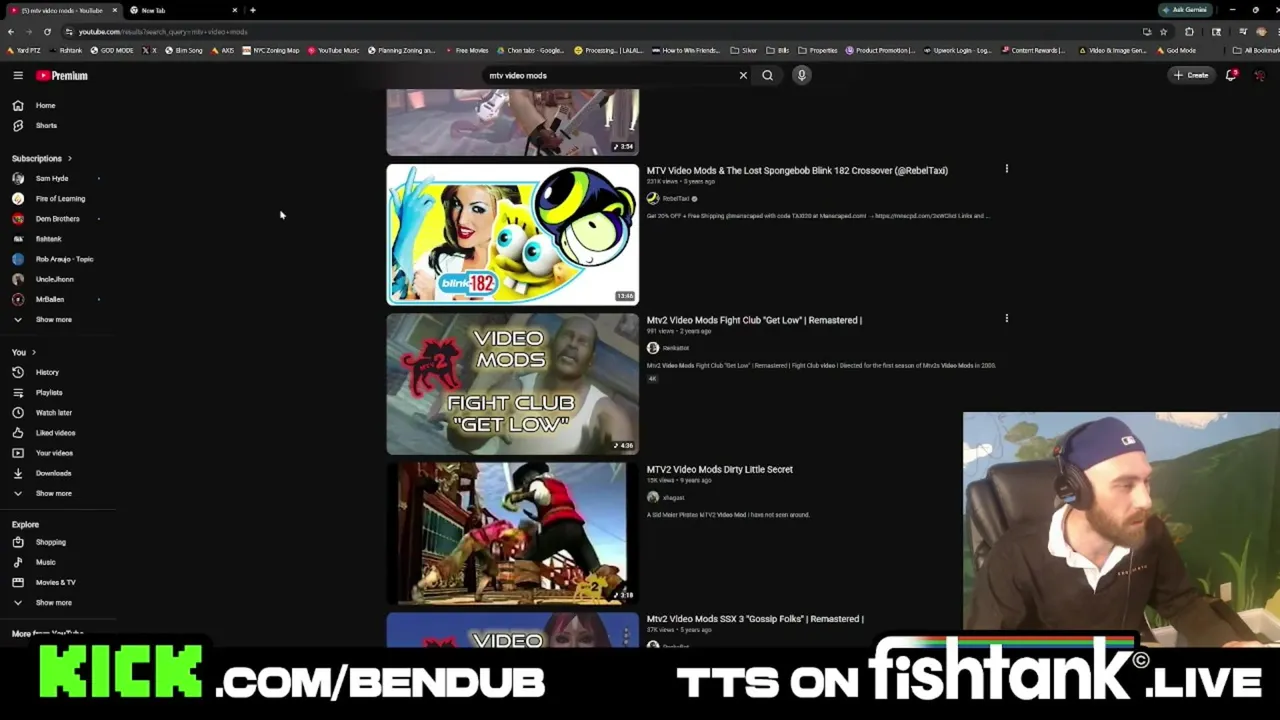This screenshot has height=720, width=1280.
Task: Open more options for Blink 182 Crossover video
Action: click(1006, 169)
